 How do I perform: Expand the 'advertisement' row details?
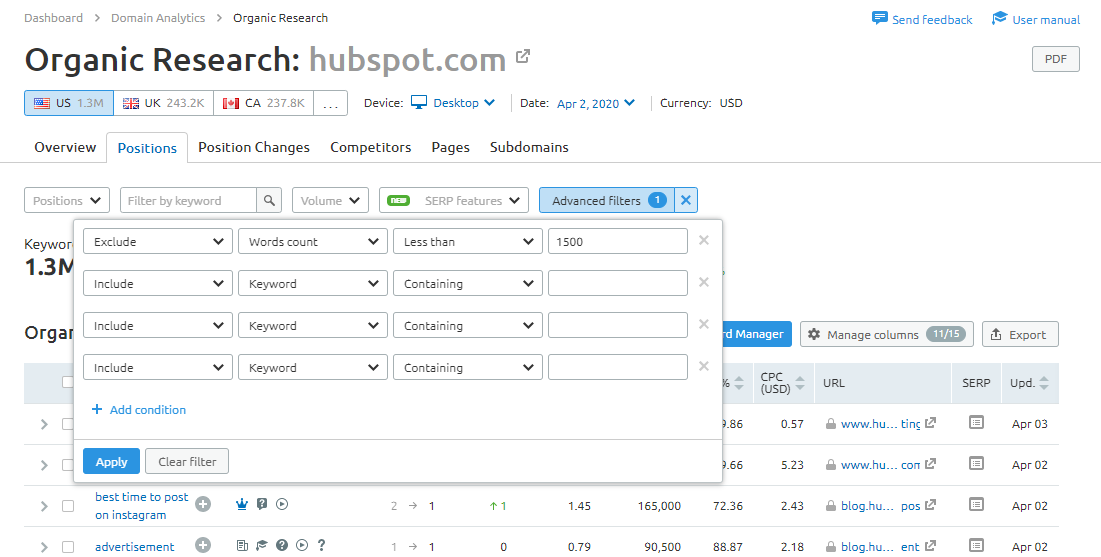(44, 546)
